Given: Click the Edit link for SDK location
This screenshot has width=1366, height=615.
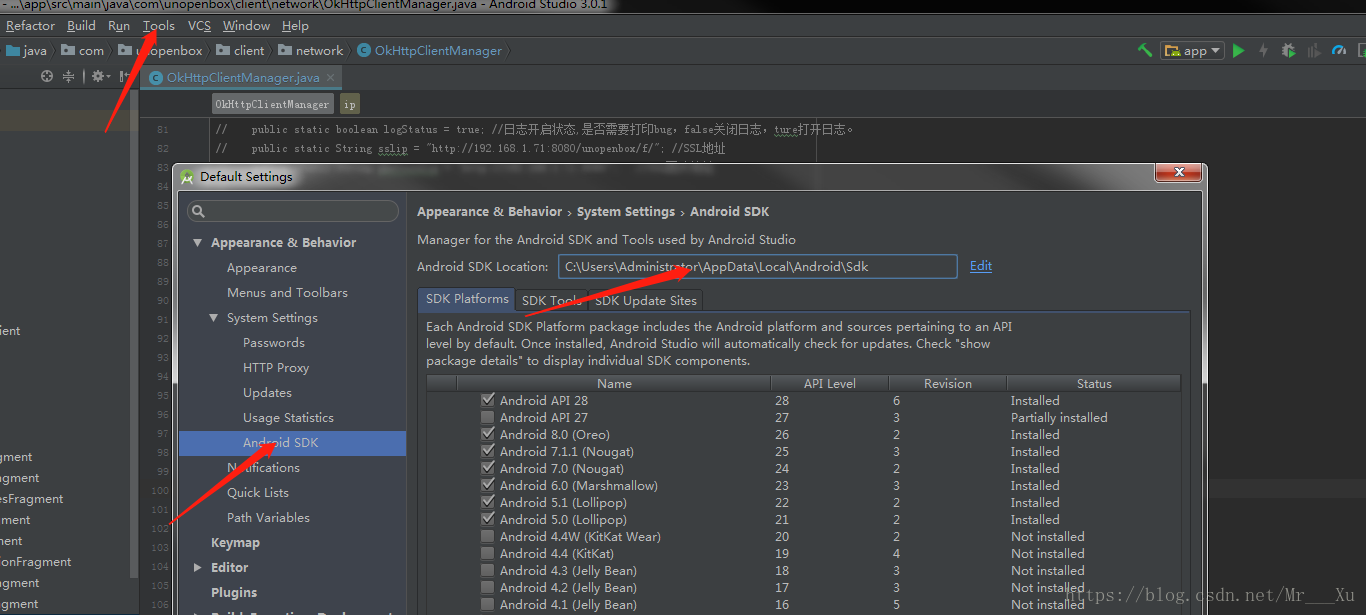Looking at the screenshot, I should coord(981,266).
